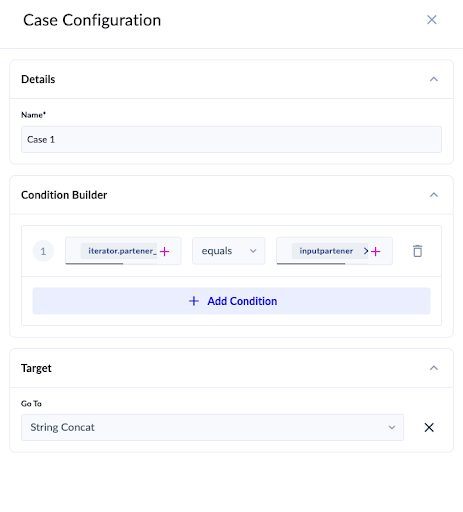This screenshot has height=512, width=463.
Task: Click the Name field containing Case 1
Action: (x=231, y=139)
